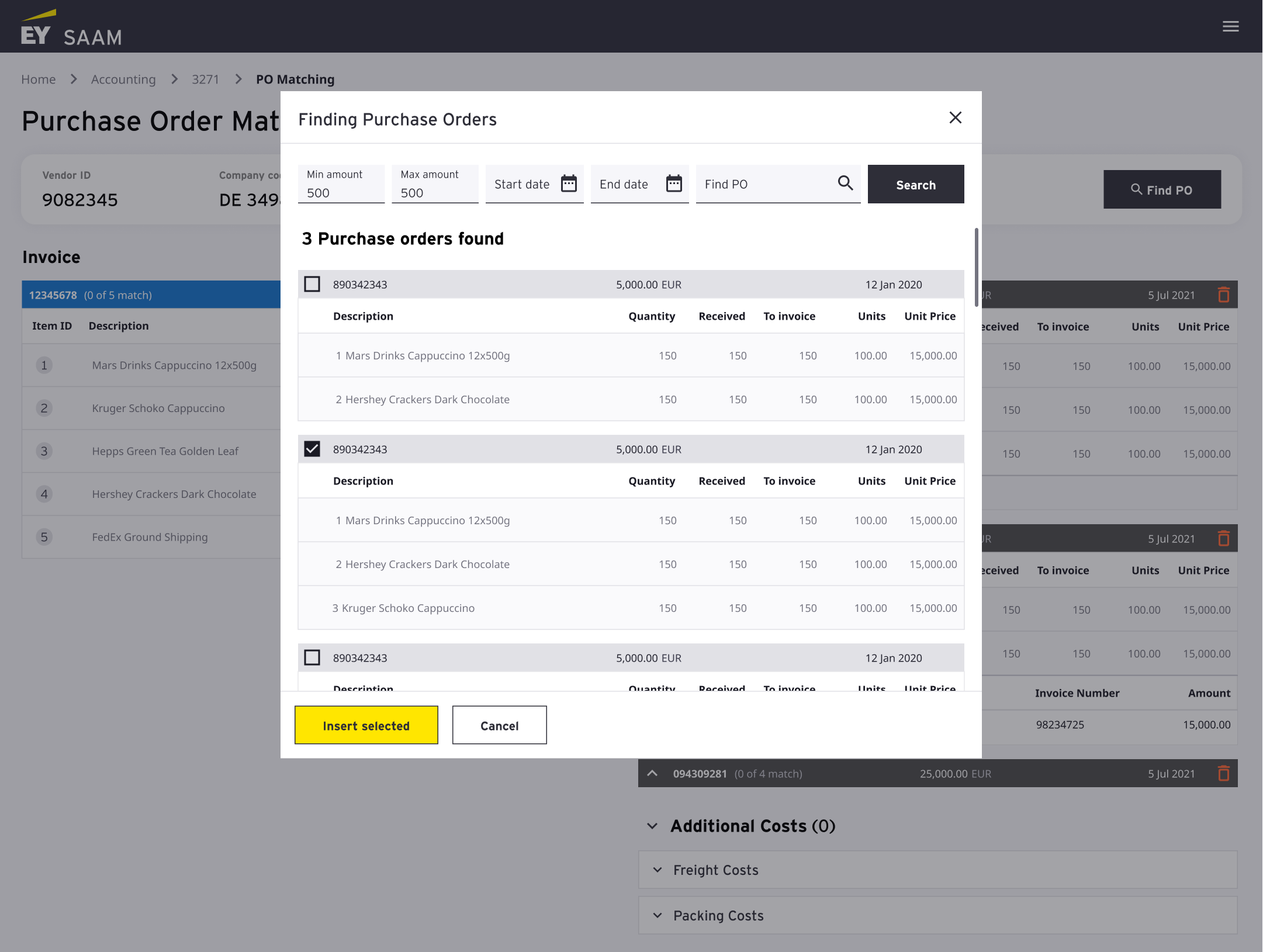
Task: Open the hamburger menu in header
Action: pos(1230,26)
